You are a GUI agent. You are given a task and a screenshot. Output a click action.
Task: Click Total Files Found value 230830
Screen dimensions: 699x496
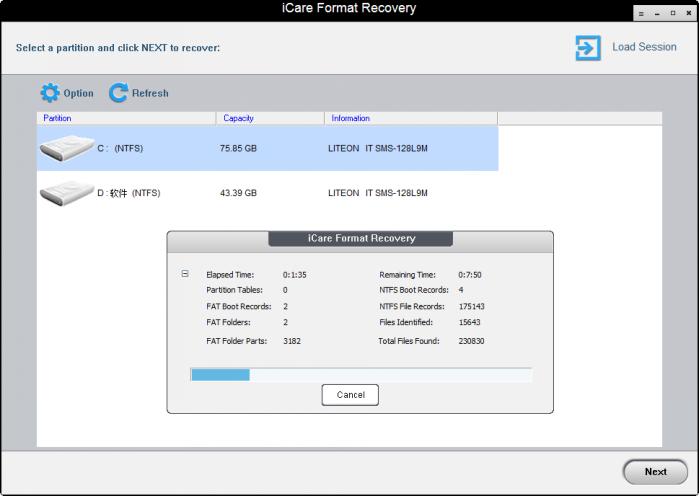(471, 341)
